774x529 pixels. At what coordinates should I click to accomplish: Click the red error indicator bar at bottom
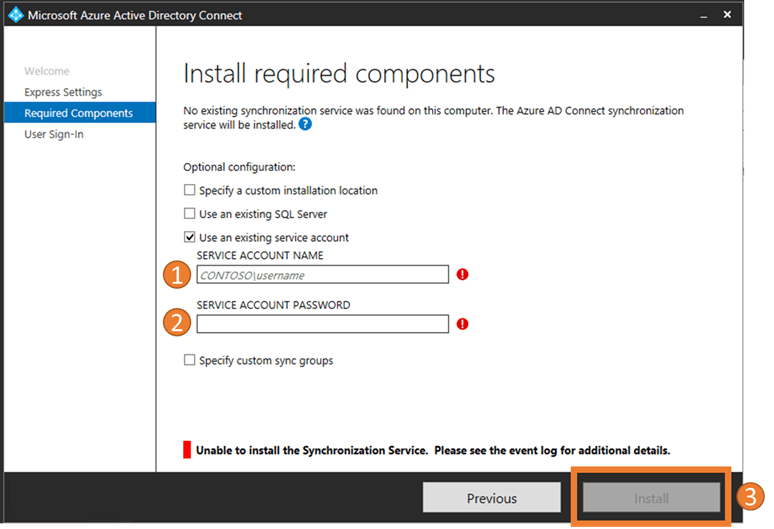[x=187, y=450]
